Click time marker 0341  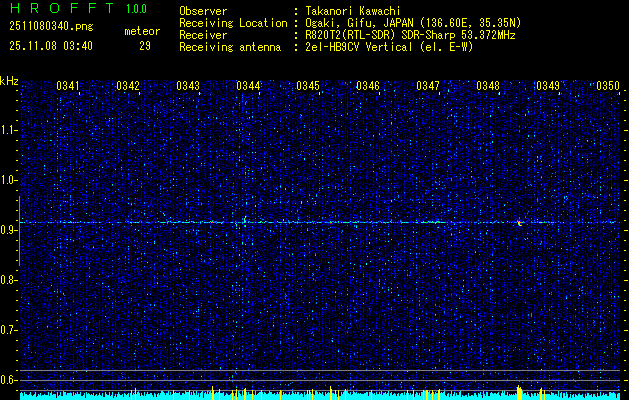68,86
